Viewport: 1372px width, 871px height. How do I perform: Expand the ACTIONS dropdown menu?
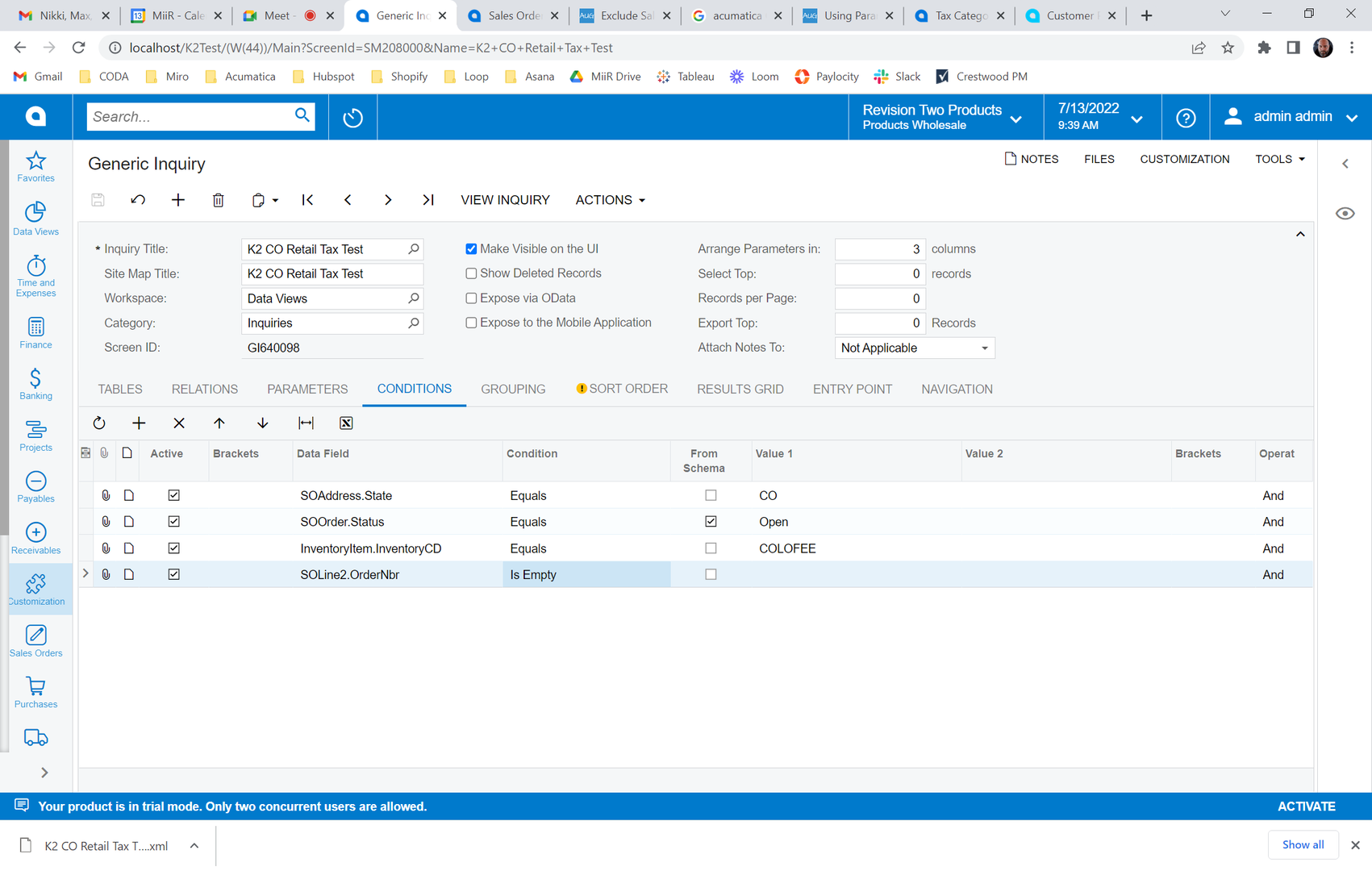610,200
